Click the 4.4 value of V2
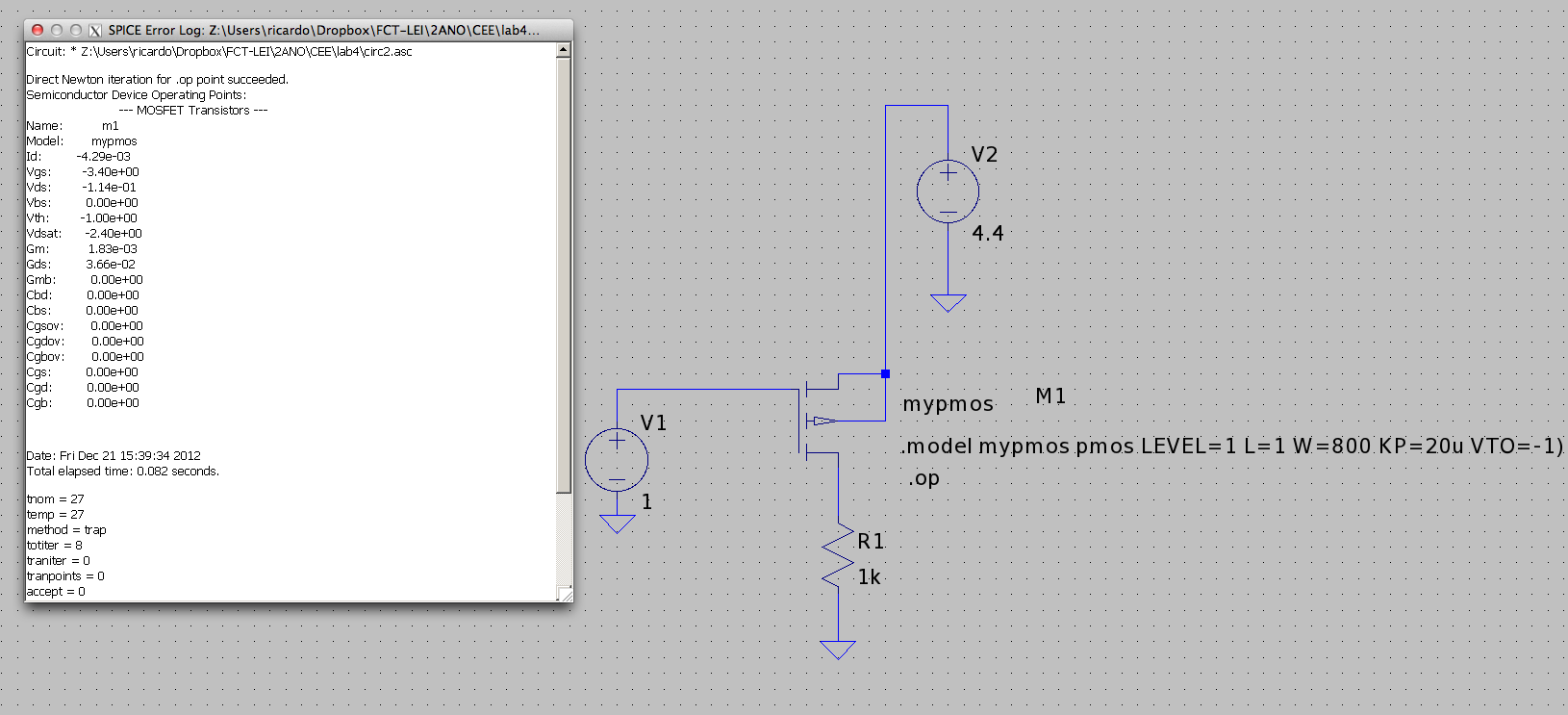This screenshot has height=715, width=1568. [987, 234]
